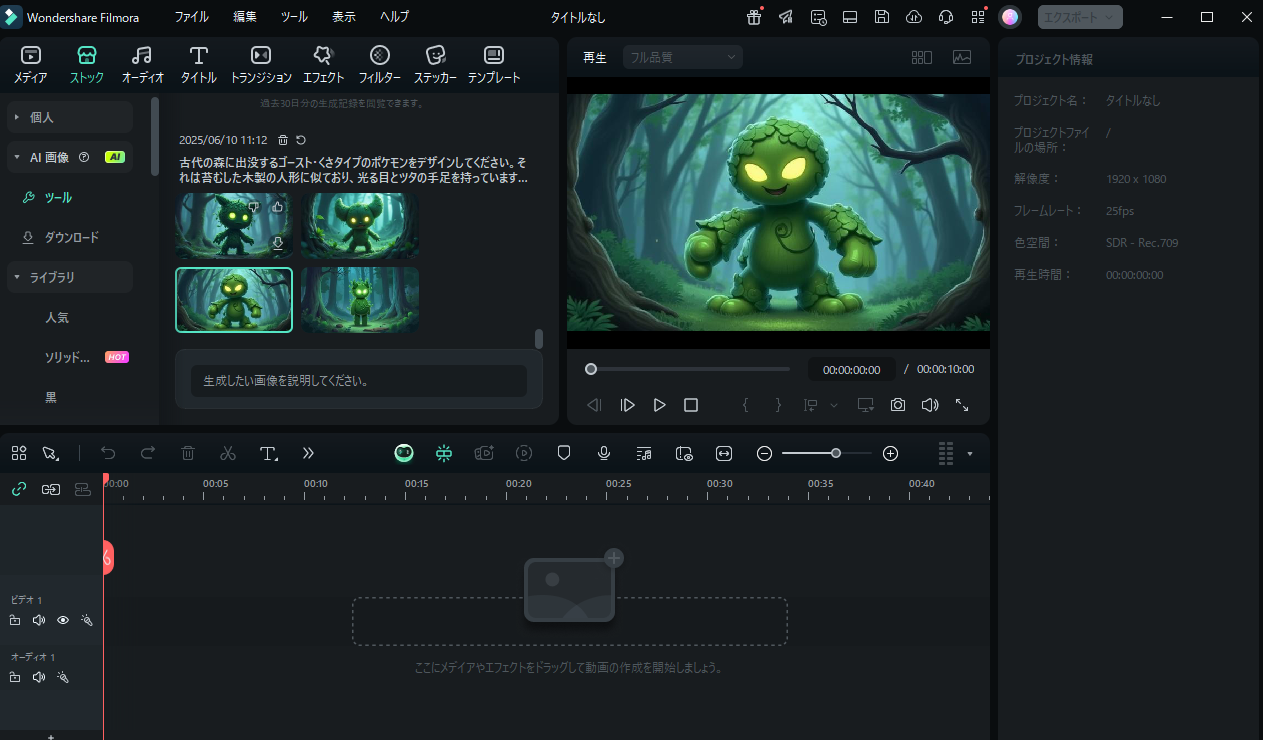The height and width of the screenshot is (740, 1263).
Task: Toggle the preview grid compare view icon
Action: [x=922, y=57]
